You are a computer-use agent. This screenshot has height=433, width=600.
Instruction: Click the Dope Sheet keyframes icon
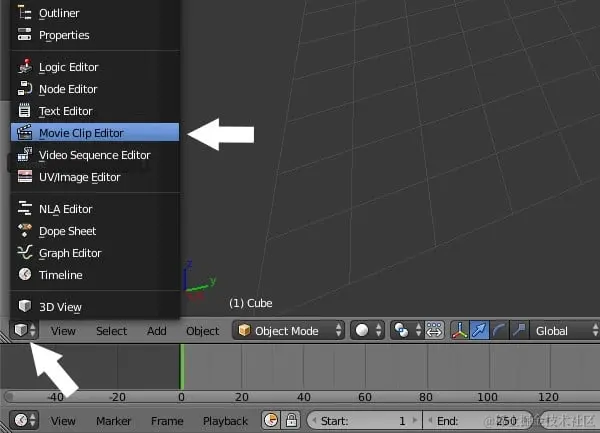25,230
